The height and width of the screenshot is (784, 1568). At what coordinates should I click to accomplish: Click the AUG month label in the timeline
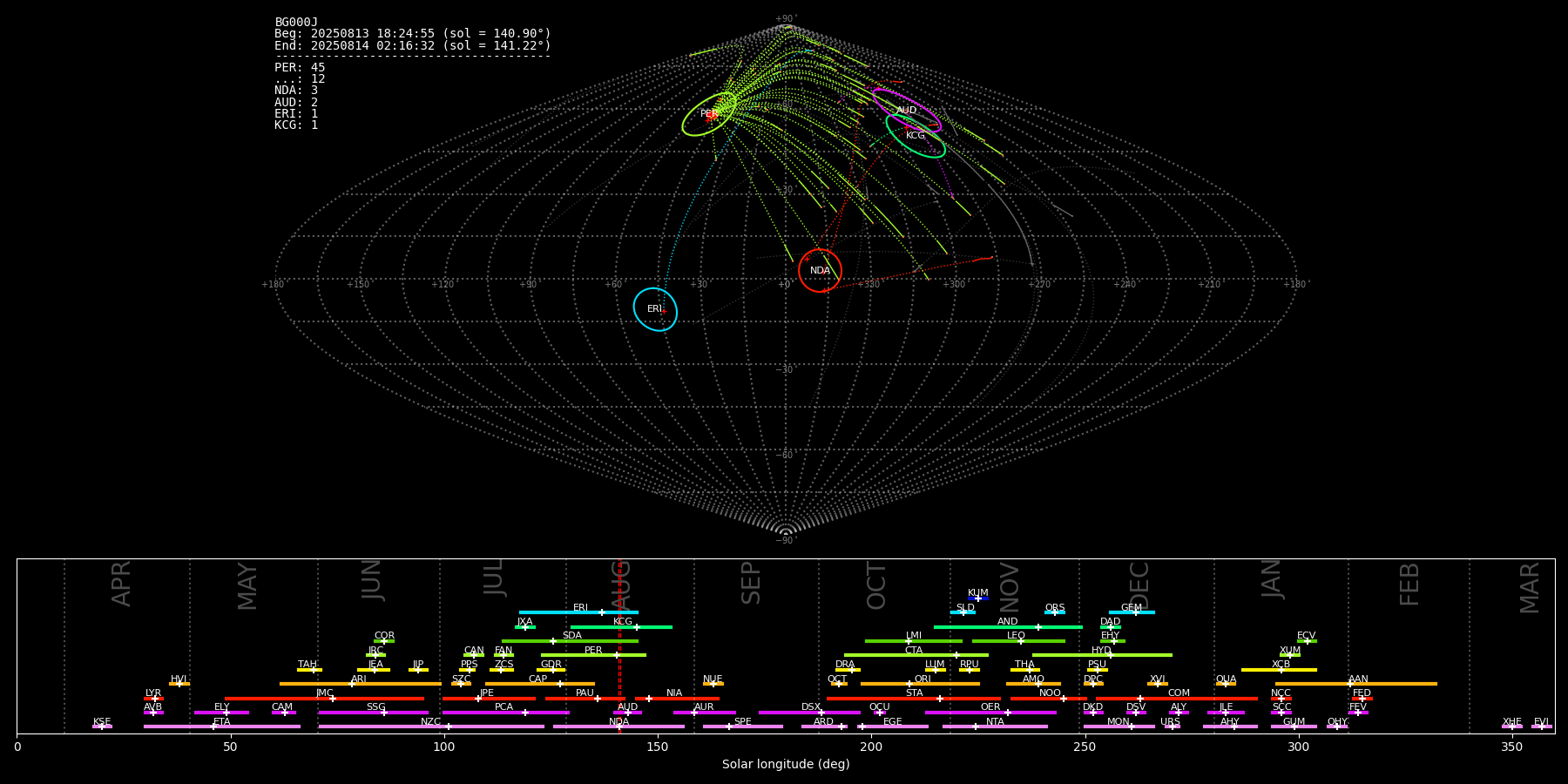[621, 585]
